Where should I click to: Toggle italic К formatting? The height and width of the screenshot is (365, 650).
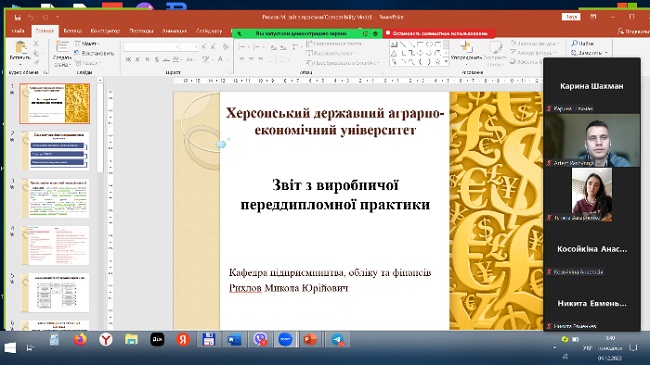[138, 60]
